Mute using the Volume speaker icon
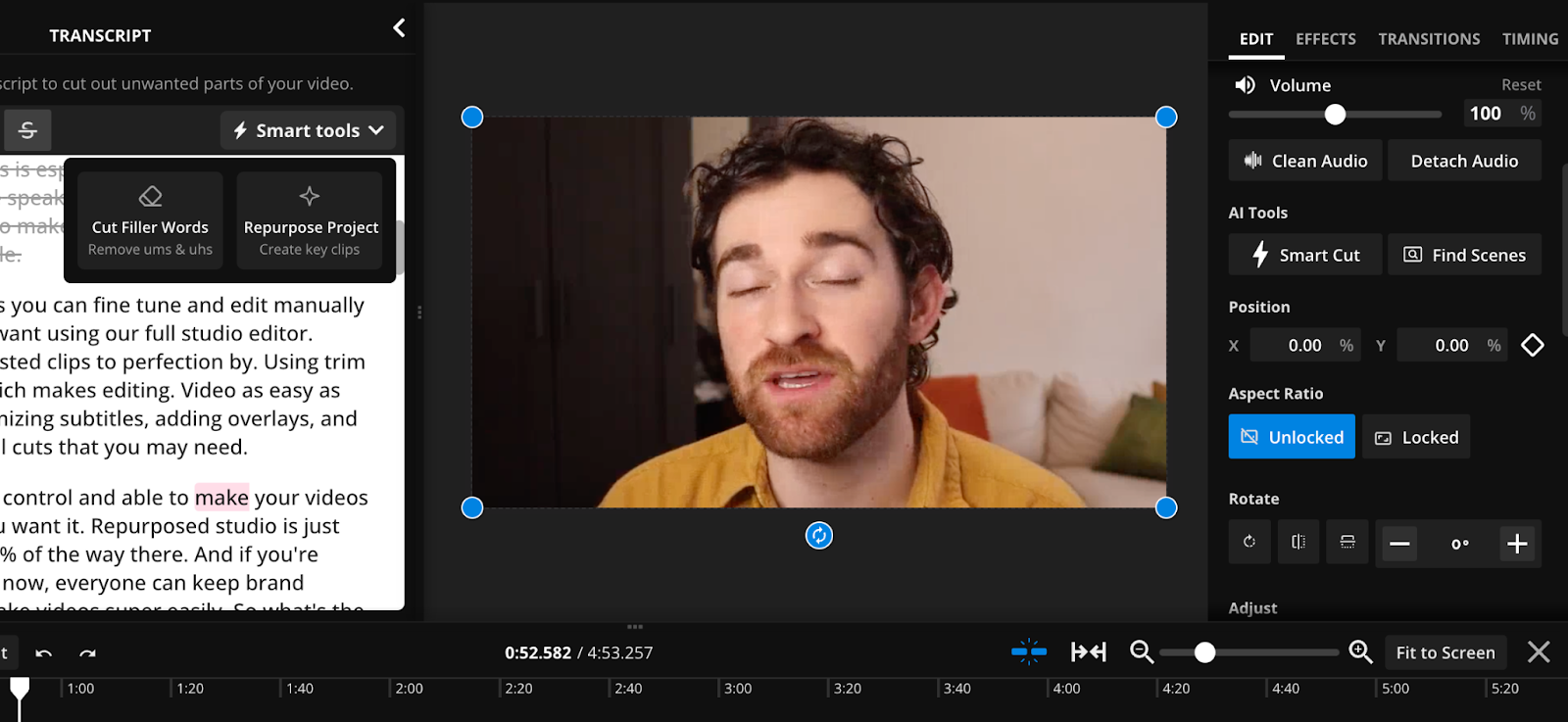Image resolution: width=1568 pixels, height=722 pixels. (1245, 85)
